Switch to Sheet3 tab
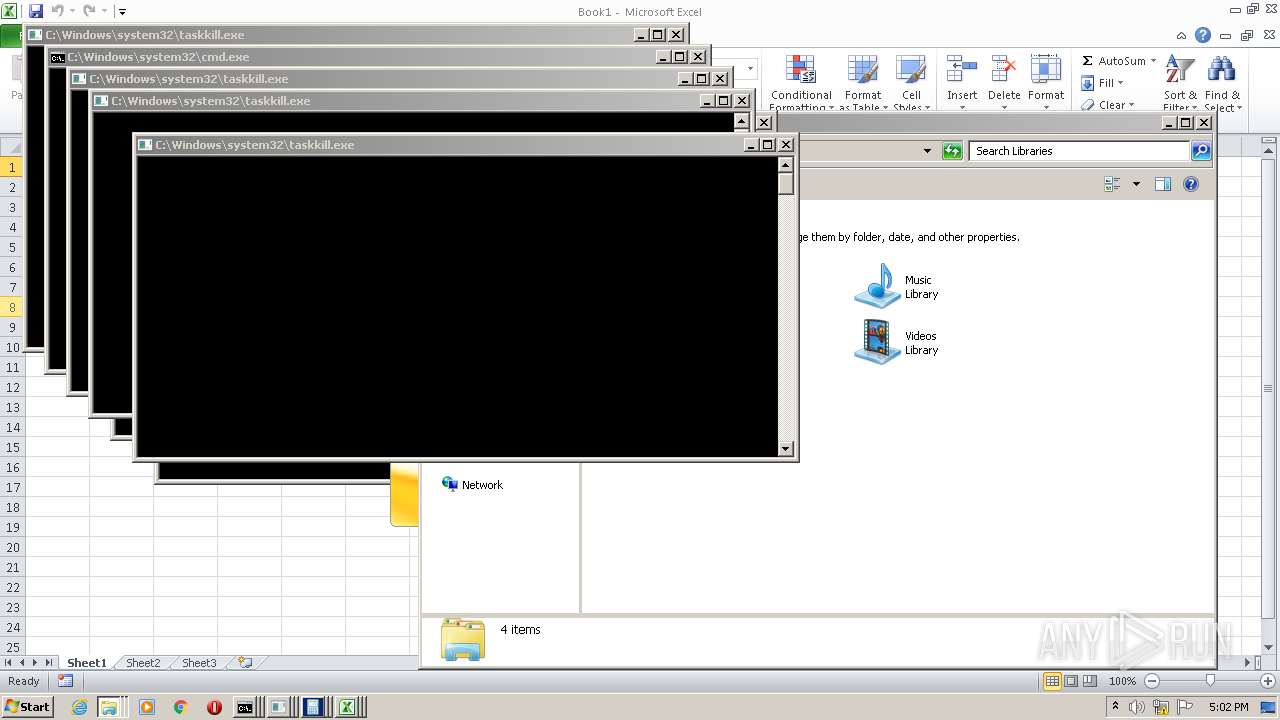Screen dimensions: 1280x720 (198, 662)
